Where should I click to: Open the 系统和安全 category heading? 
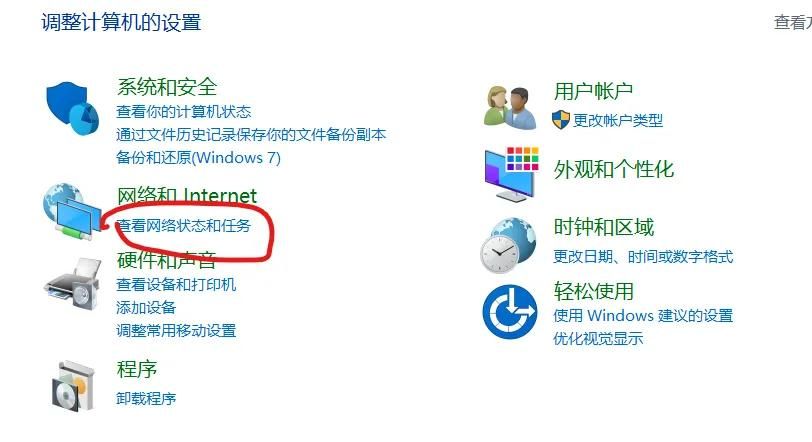[x=167, y=86]
